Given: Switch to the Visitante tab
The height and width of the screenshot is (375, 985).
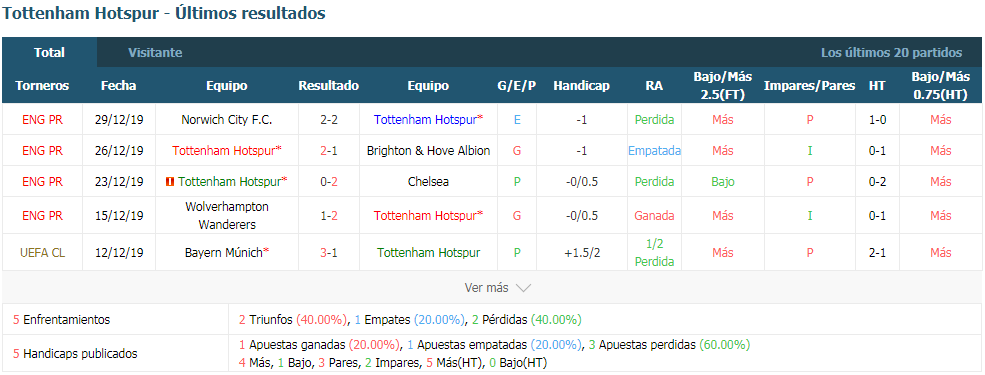Looking at the screenshot, I should (155, 53).
